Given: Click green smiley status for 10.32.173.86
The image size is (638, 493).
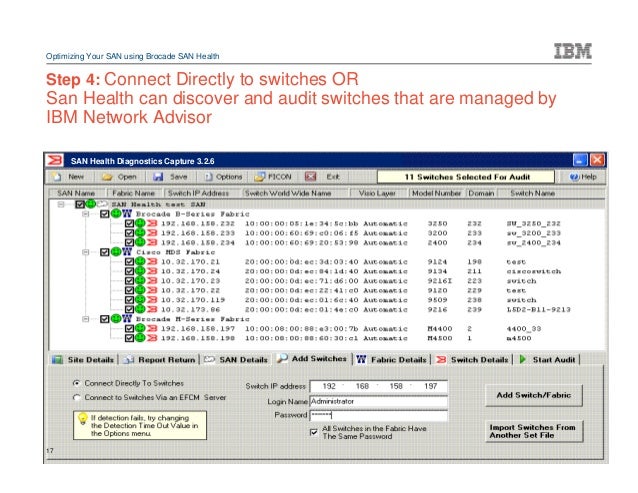Looking at the screenshot, I should pyautogui.click(x=140, y=309).
